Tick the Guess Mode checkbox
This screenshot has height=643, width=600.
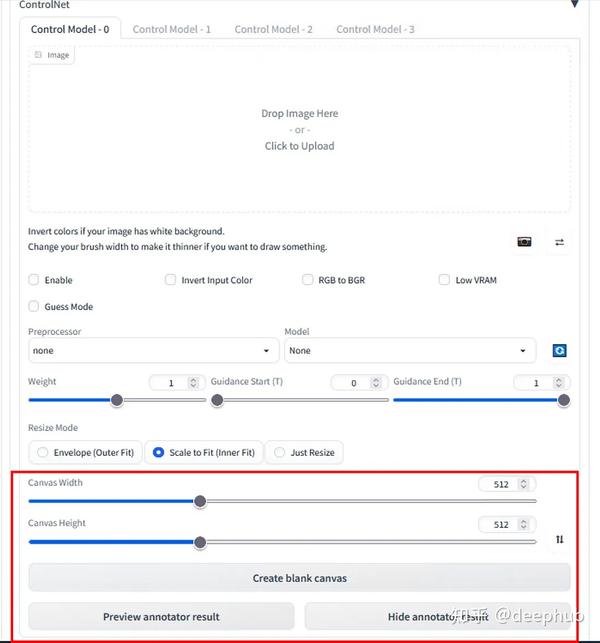click(x=34, y=307)
